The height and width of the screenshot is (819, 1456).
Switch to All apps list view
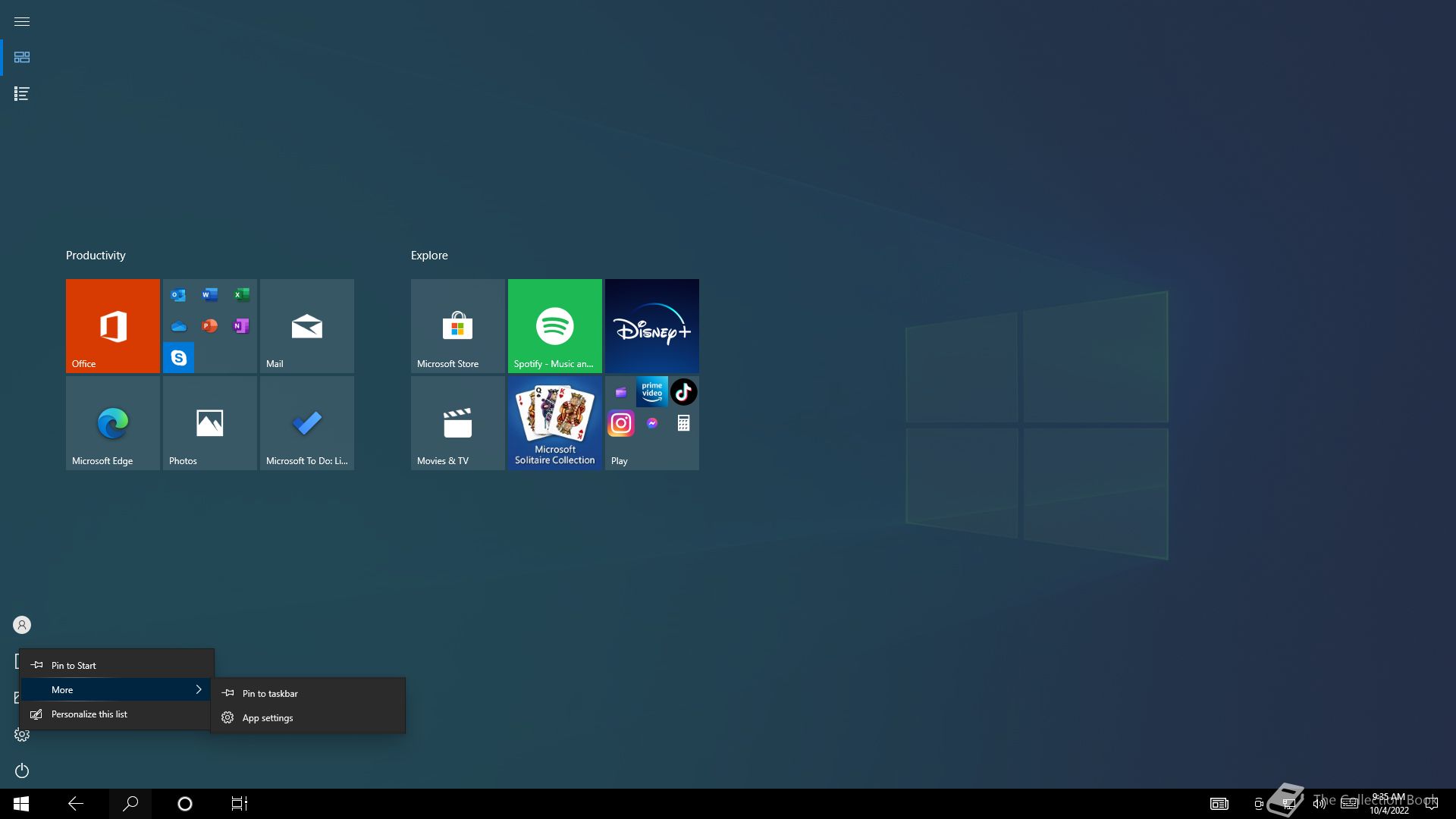22,94
